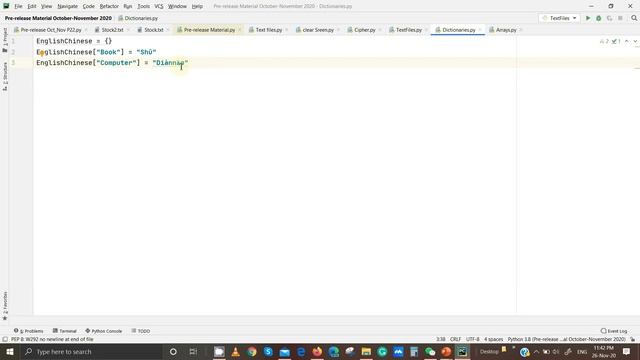Switch to Stock.txt tab
The image size is (640, 360).
coord(153,30)
